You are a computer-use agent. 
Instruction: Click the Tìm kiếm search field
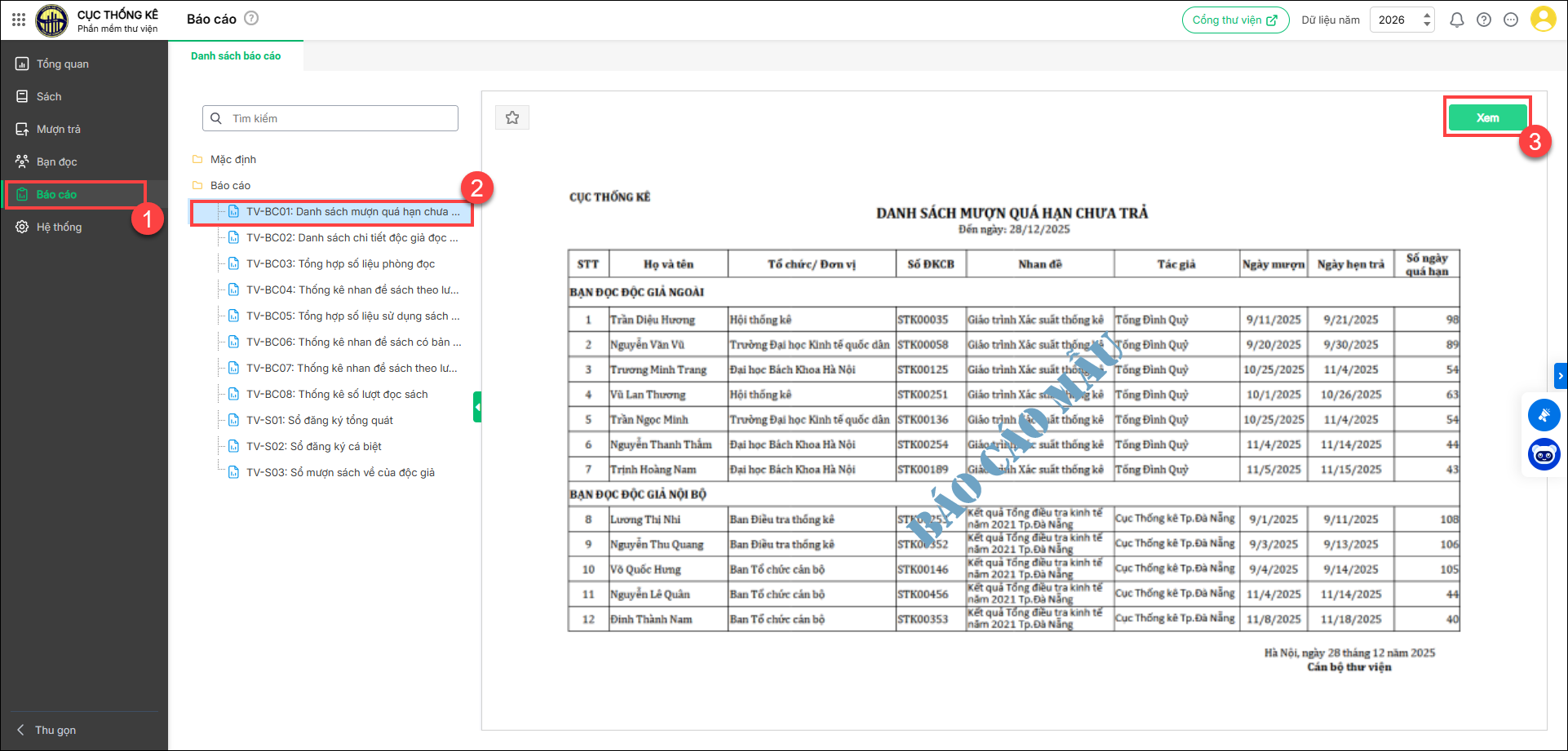[330, 118]
